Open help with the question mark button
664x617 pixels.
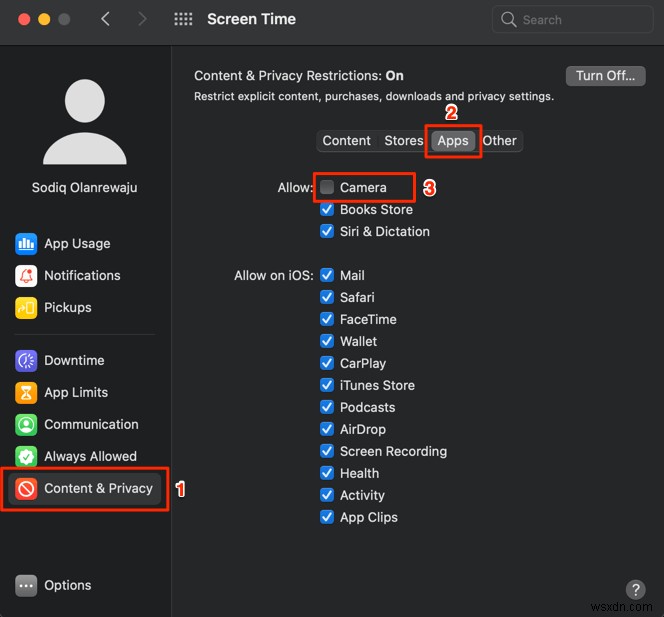point(635,589)
